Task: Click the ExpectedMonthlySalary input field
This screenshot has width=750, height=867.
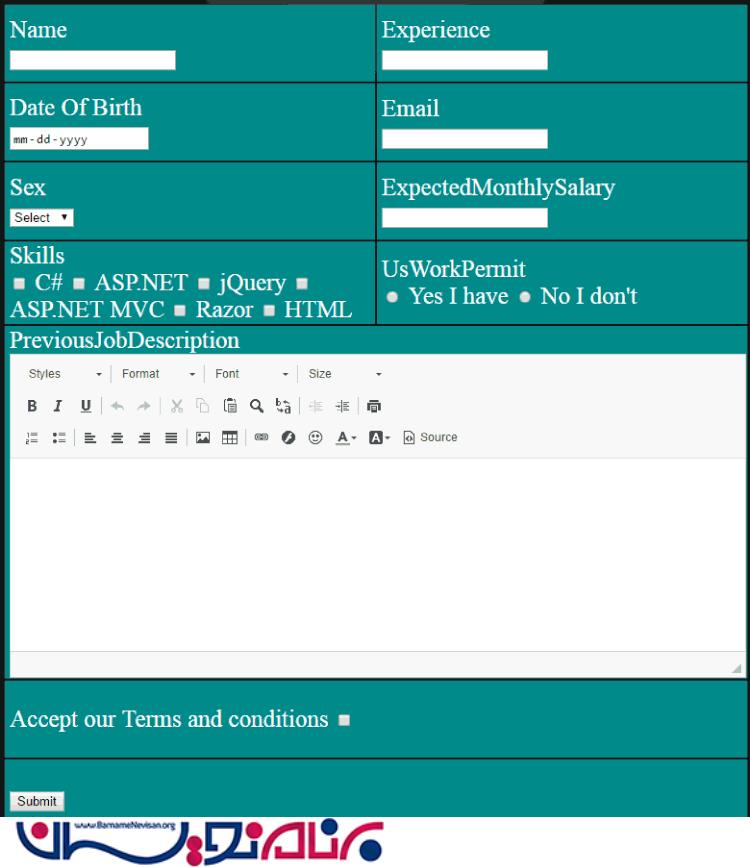Action: pyautogui.click(x=465, y=218)
